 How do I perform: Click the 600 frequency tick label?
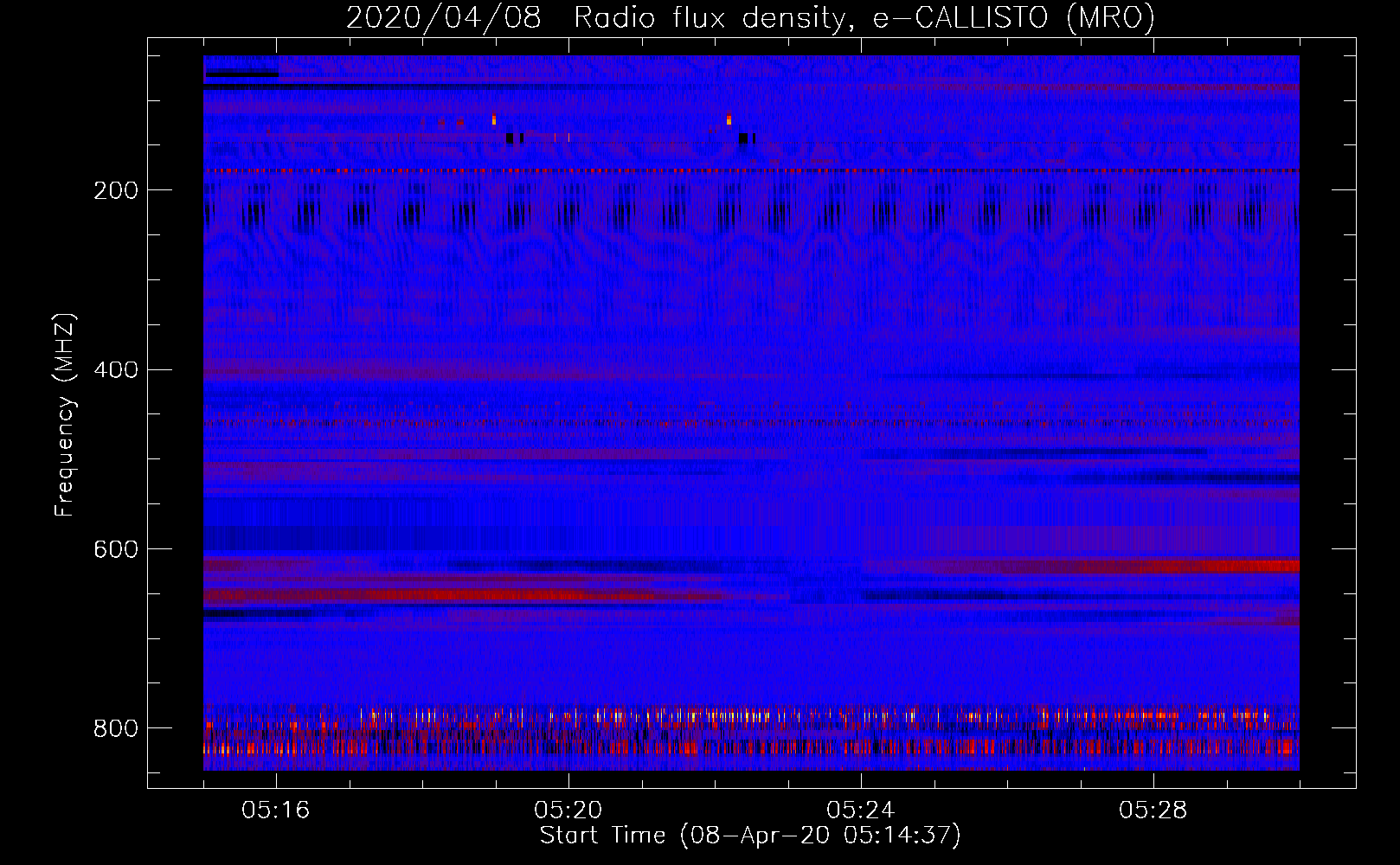(x=115, y=549)
